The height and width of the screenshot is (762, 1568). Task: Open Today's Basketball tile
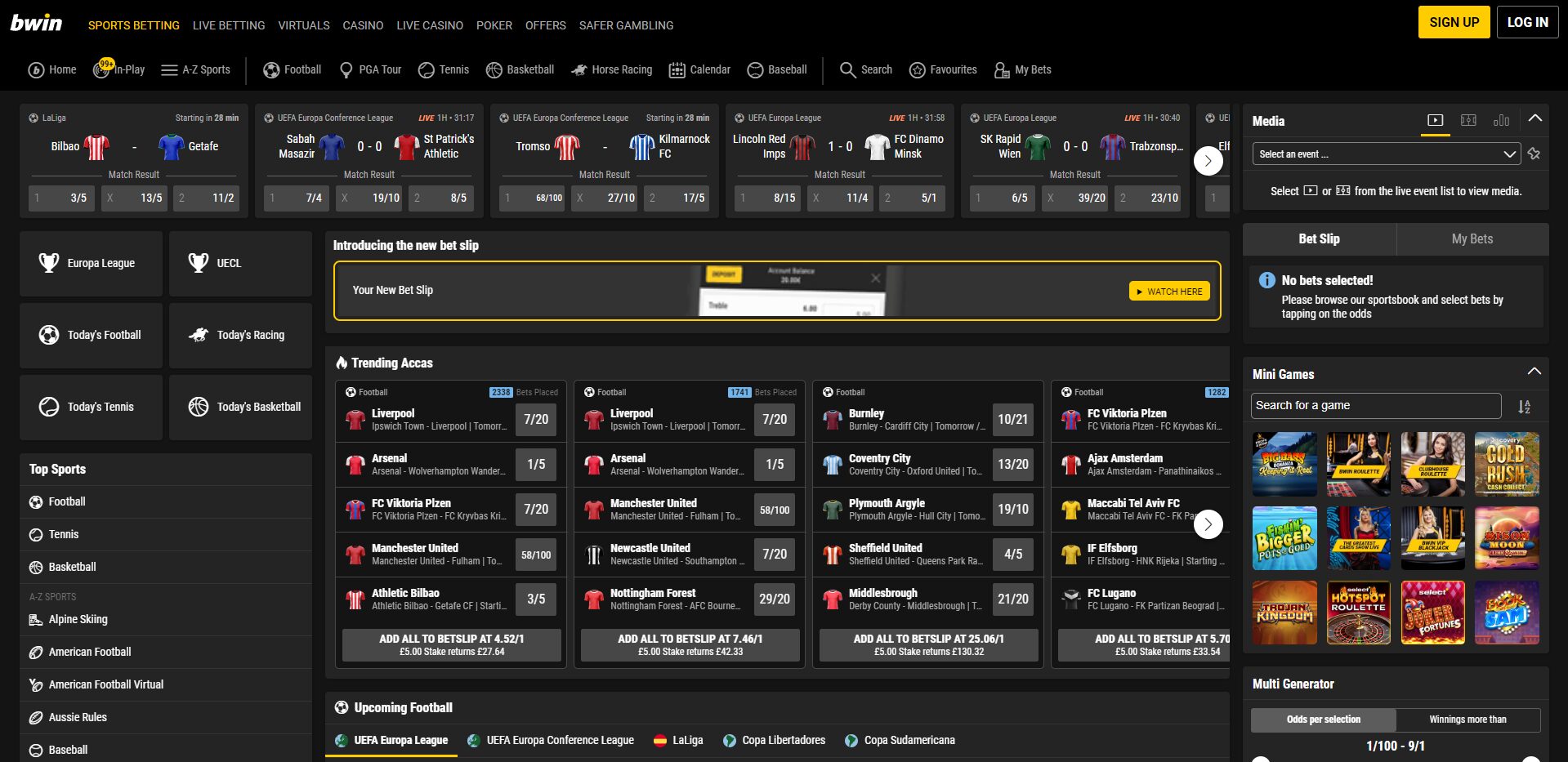pyautogui.click(x=240, y=407)
